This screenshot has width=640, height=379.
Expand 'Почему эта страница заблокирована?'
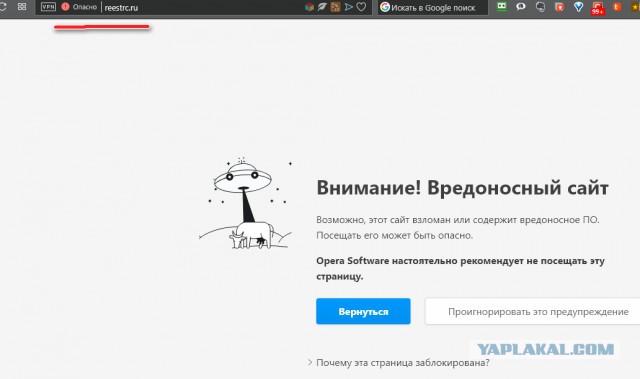[x=399, y=362]
